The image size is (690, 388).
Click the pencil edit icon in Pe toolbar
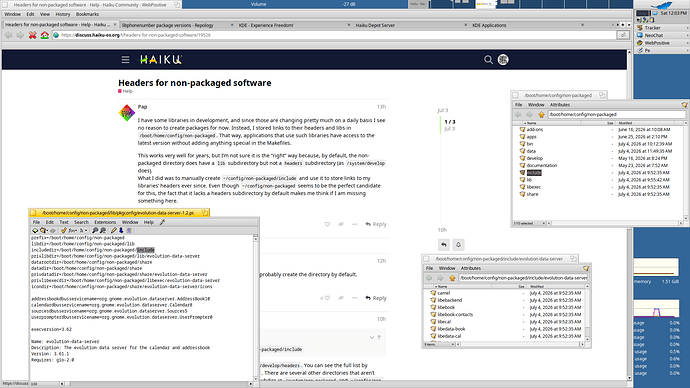click(114, 230)
